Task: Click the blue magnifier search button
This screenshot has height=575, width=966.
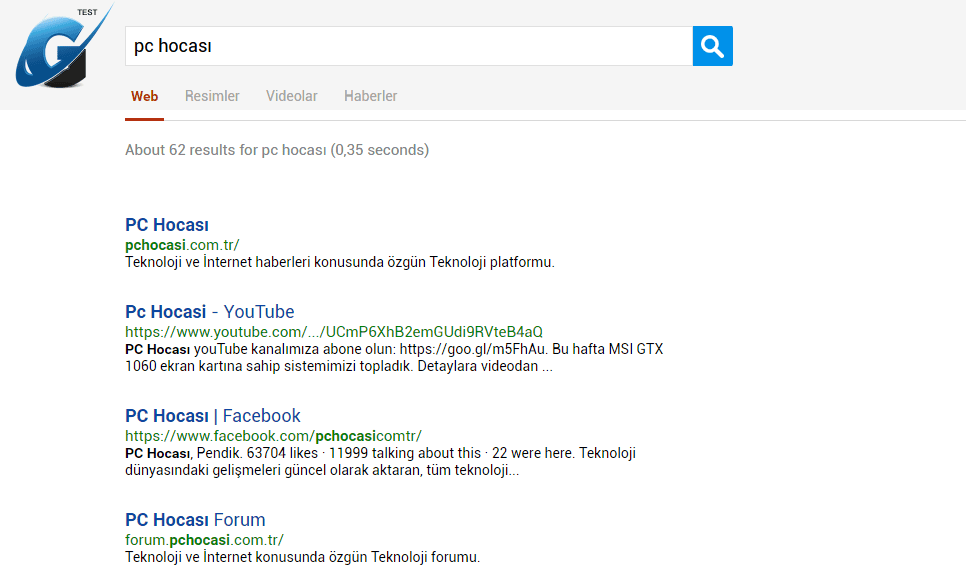Action: [x=712, y=46]
